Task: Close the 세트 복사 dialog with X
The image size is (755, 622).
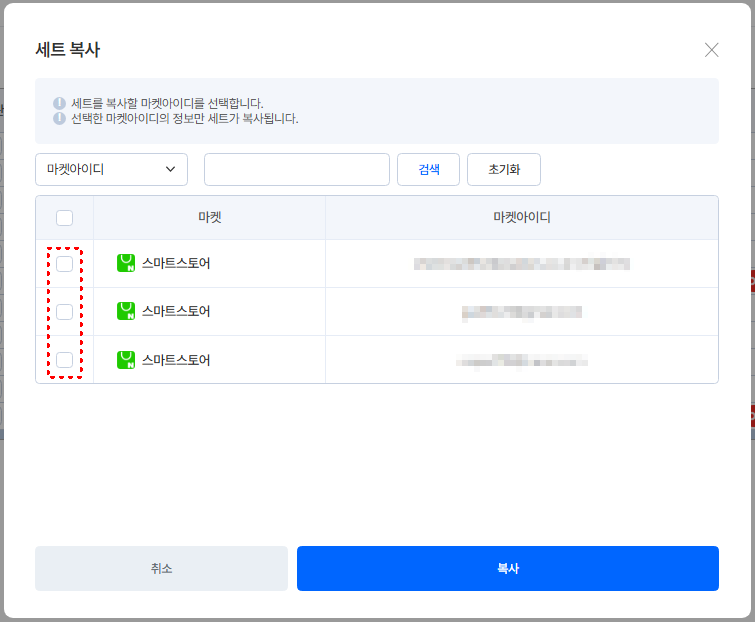Action: (x=711, y=50)
